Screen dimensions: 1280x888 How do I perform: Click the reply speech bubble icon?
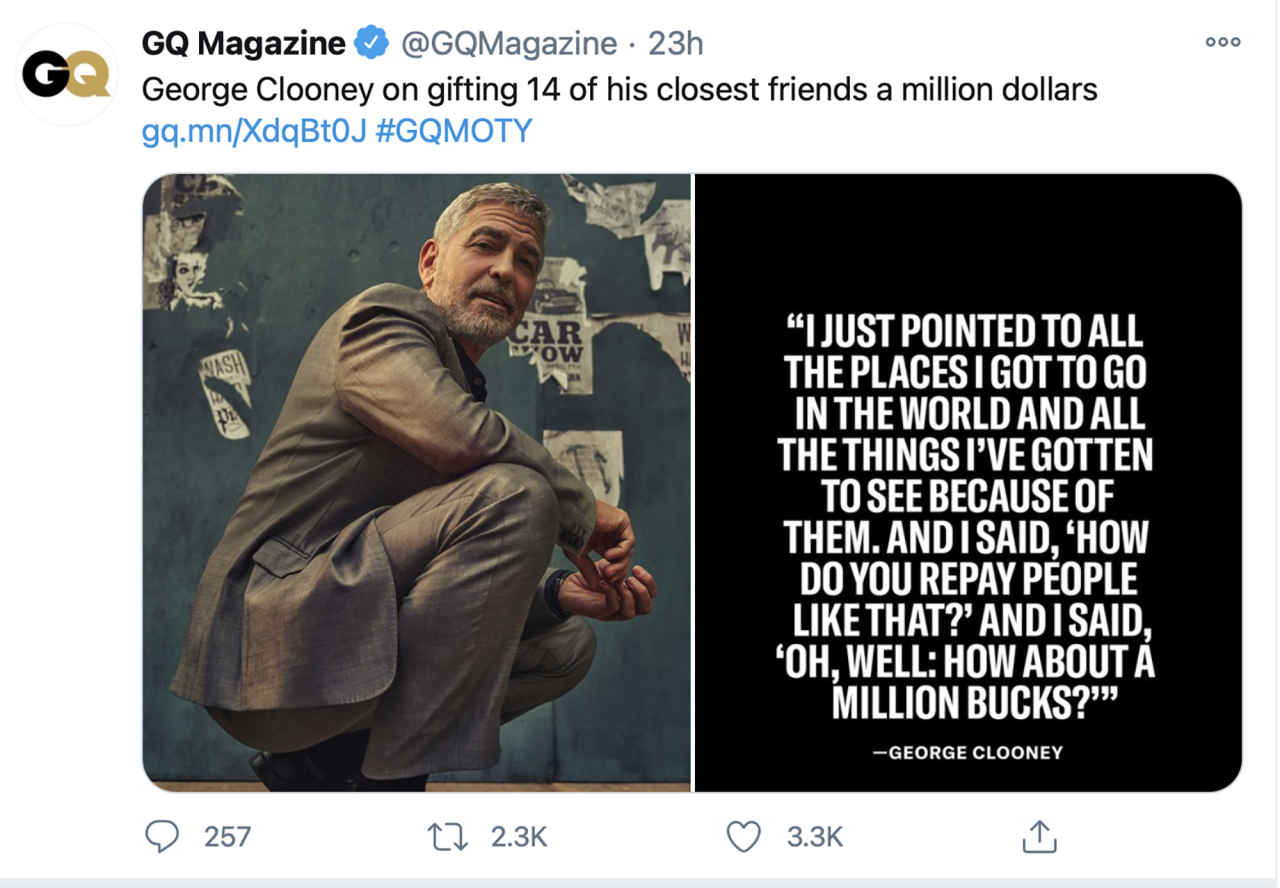click(x=162, y=836)
